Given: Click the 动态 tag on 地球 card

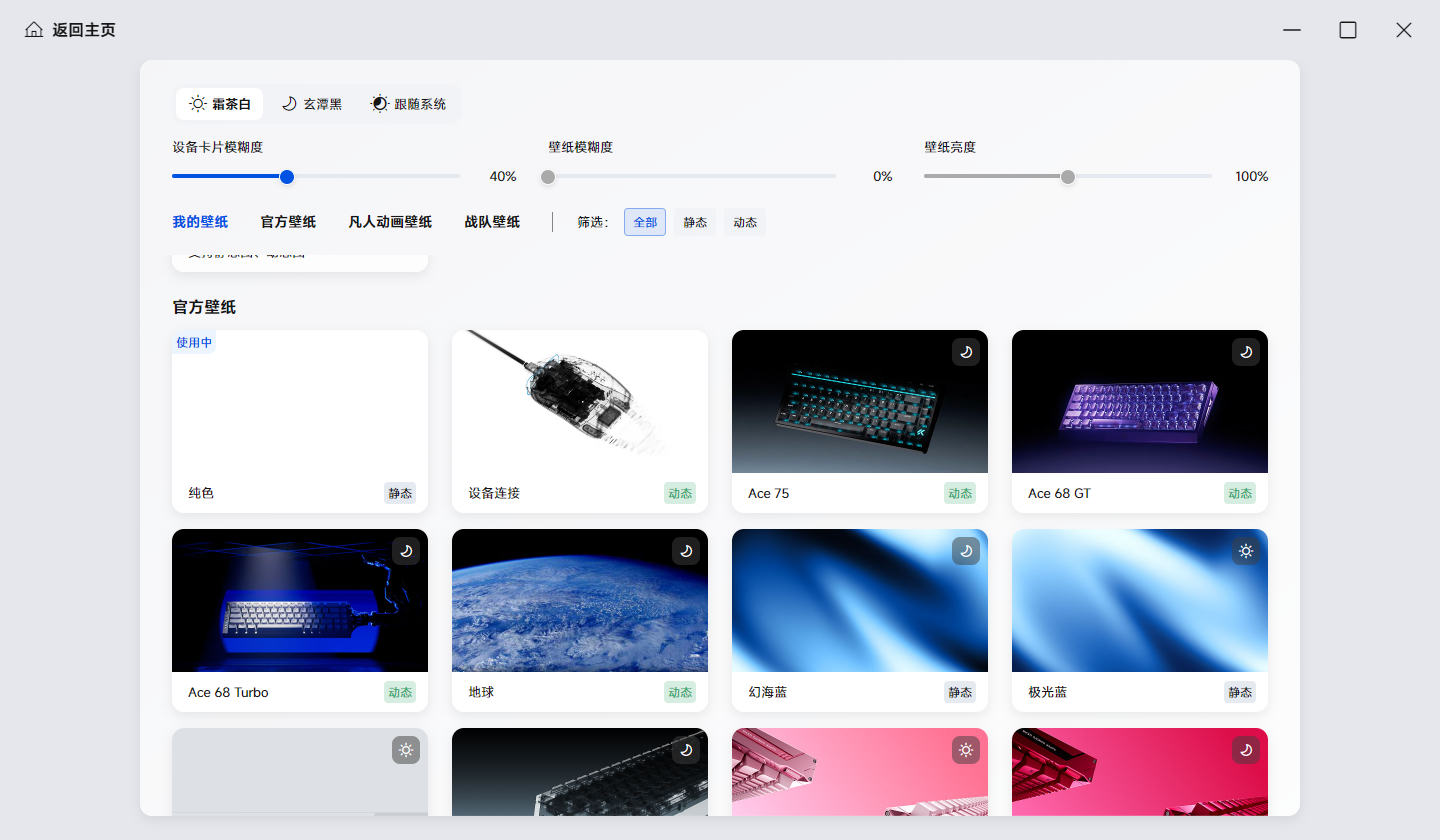Looking at the screenshot, I should coord(680,692).
